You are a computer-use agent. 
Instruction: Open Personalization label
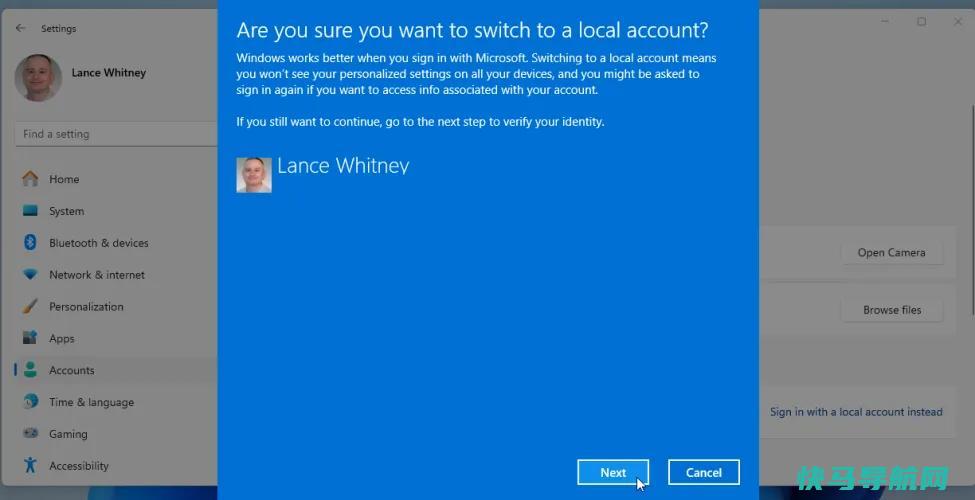point(86,307)
